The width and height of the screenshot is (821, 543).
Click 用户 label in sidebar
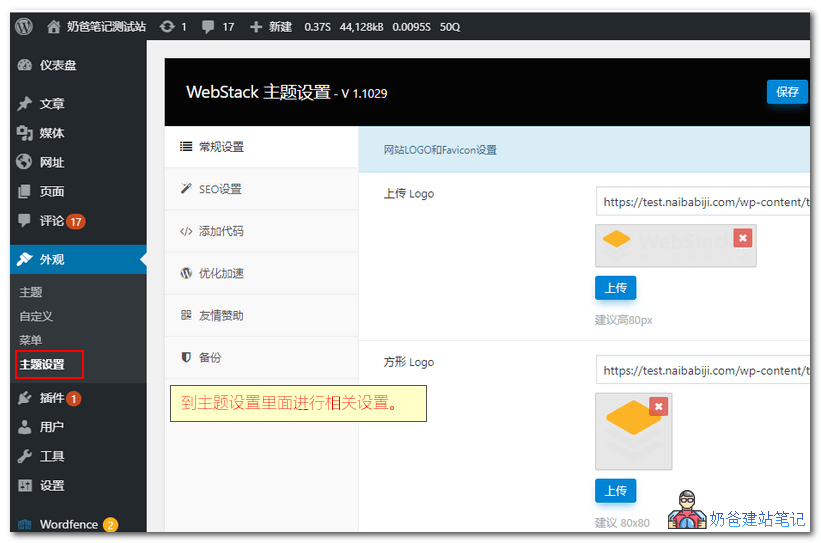pos(52,427)
